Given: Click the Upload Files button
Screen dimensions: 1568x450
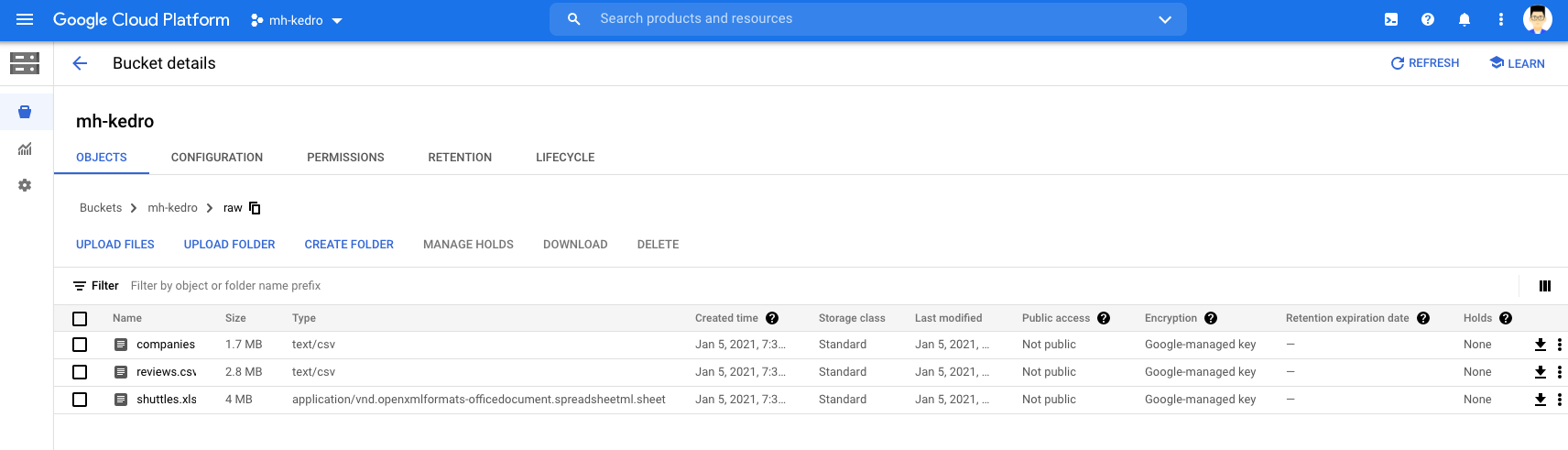Looking at the screenshot, I should 115,245.
